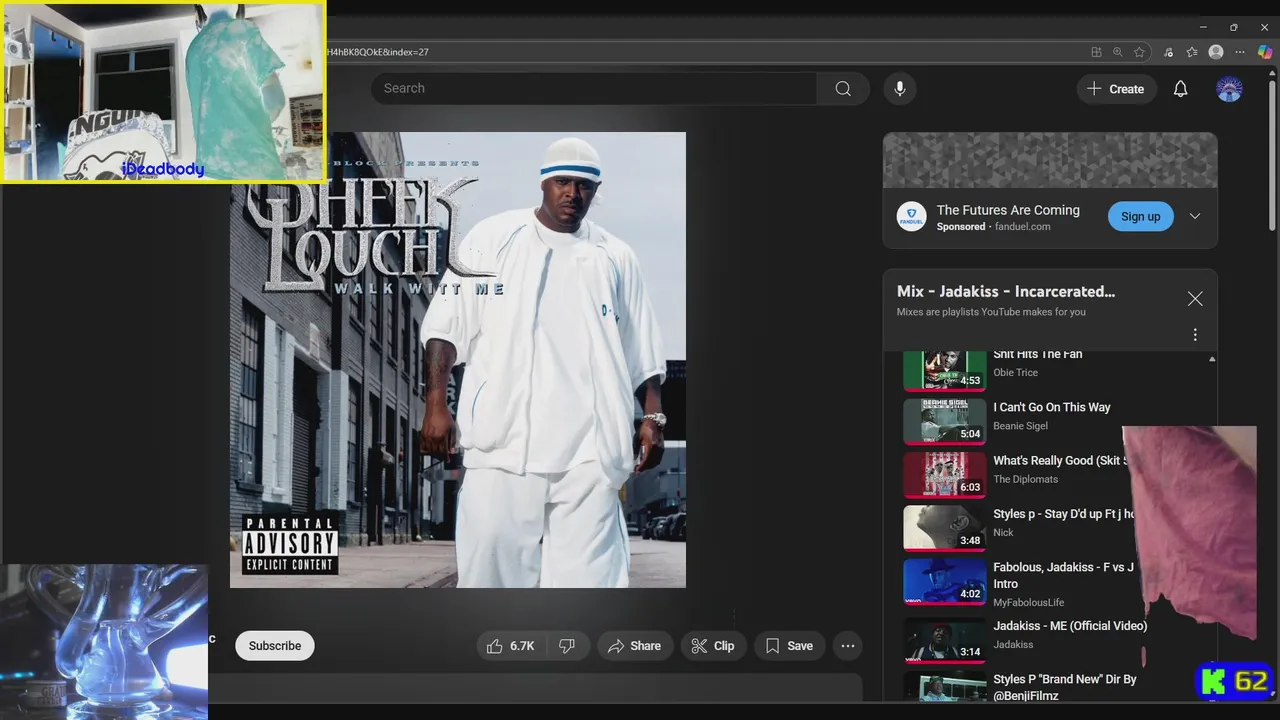Expand the FanDuel ad options chevron
Image resolution: width=1280 pixels, height=720 pixels.
click(x=1195, y=216)
